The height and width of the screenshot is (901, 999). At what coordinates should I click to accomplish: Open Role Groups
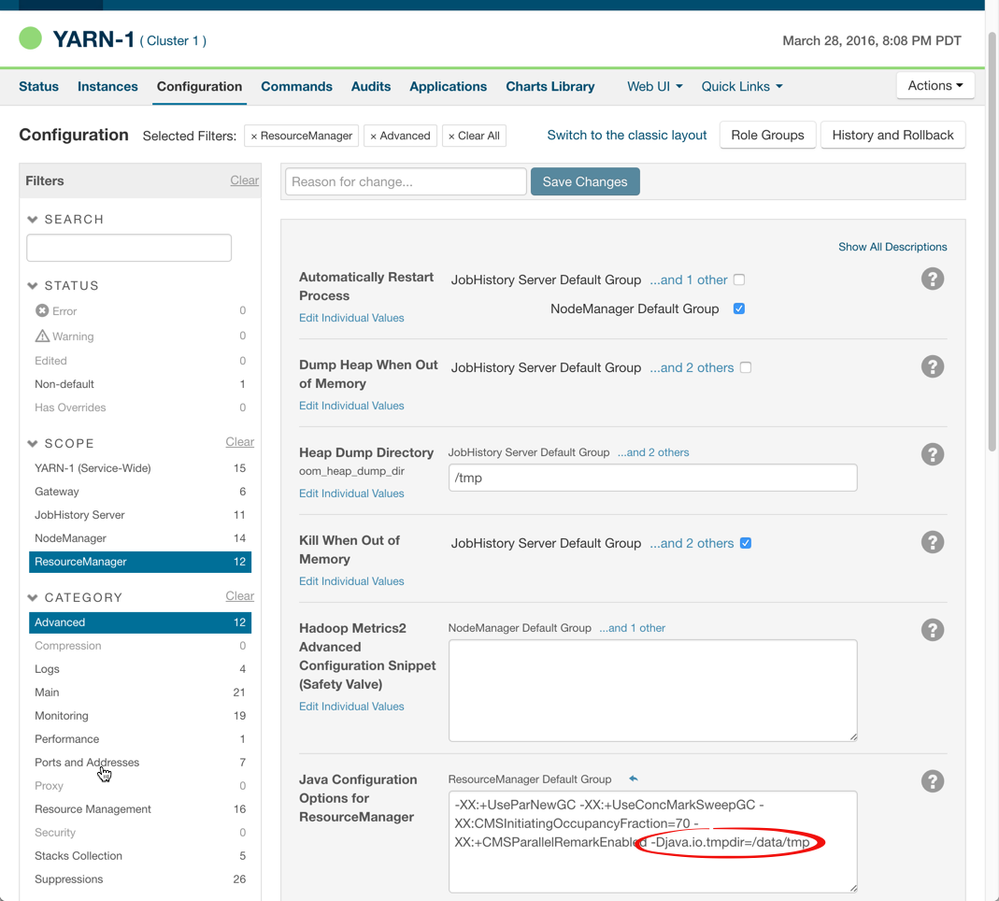tap(768, 135)
